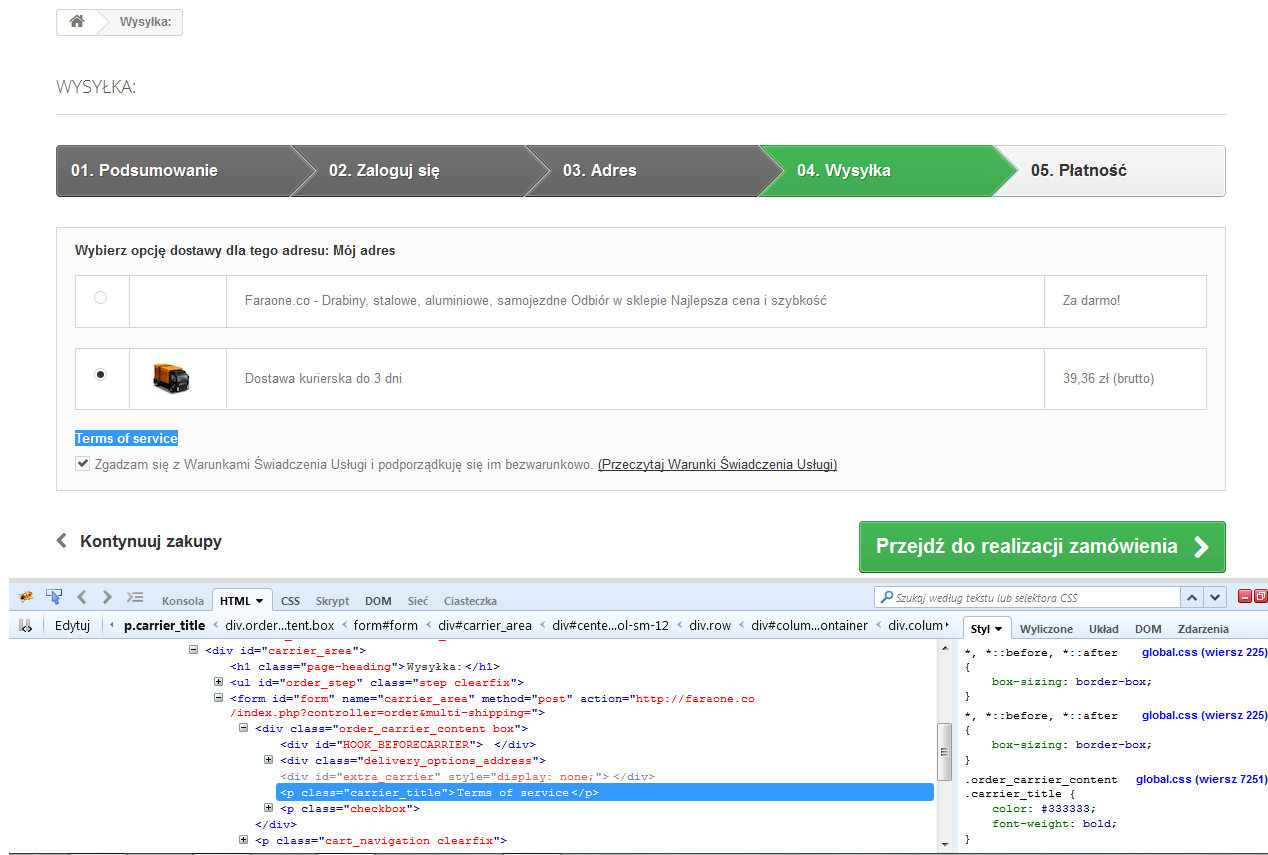The width and height of the screenshot is (1268, 855).
Task: Collapse the form carrier_area node
Action: pos(219,698)
